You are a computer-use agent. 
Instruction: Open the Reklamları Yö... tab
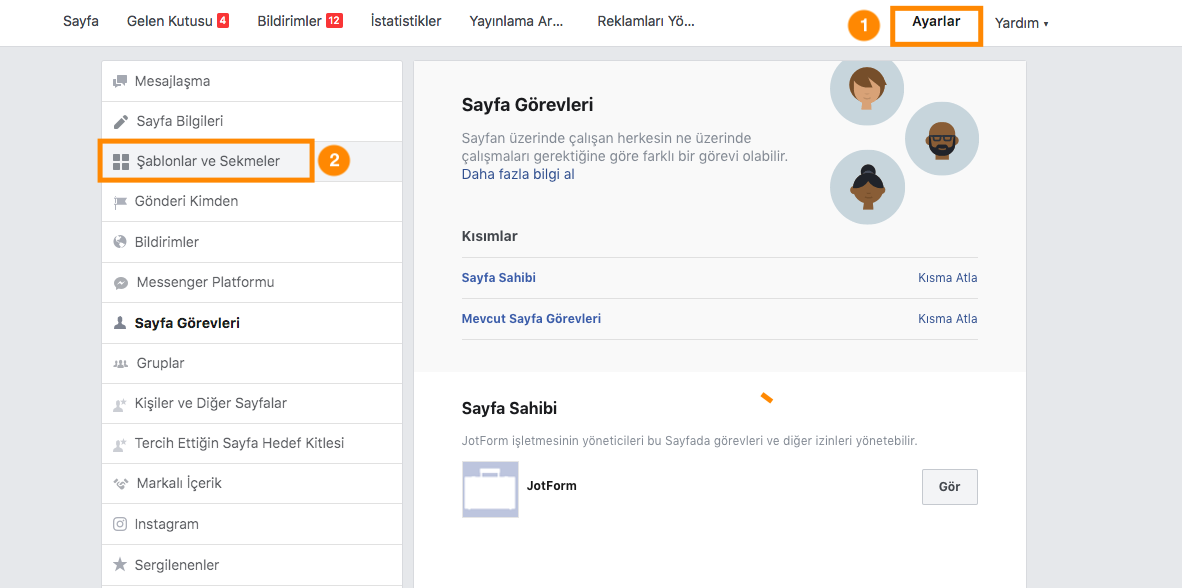point(646,21)
